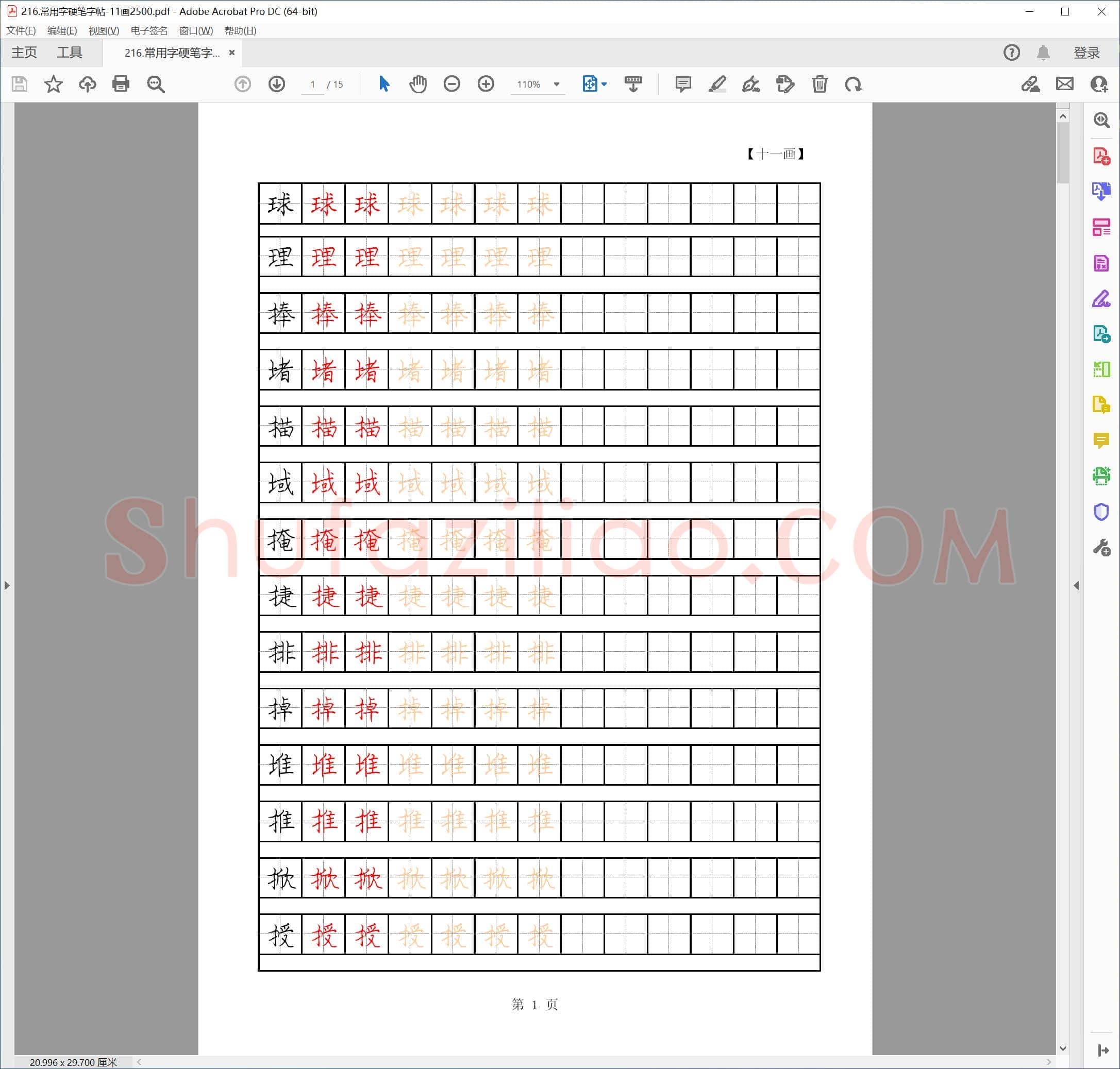Zoom out with the minus button
1120x1069 pixels.
click(x=452, y=84)
